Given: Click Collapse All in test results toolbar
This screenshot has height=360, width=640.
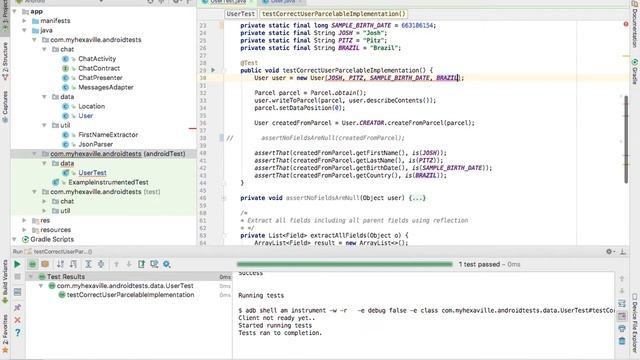Looking at the screenshot, I should (101, 264).
